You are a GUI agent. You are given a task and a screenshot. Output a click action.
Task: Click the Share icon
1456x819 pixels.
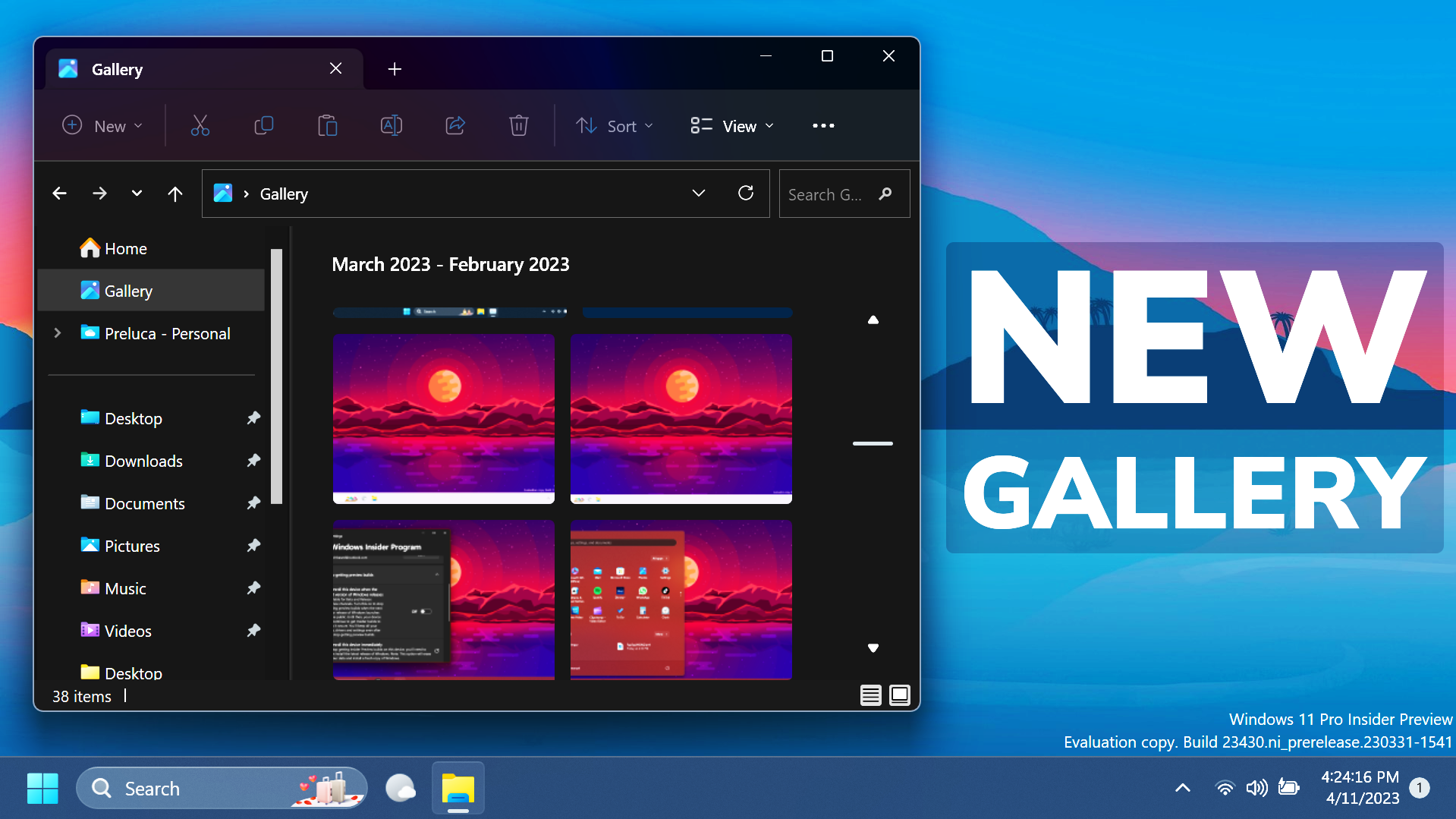pos(454,125)
